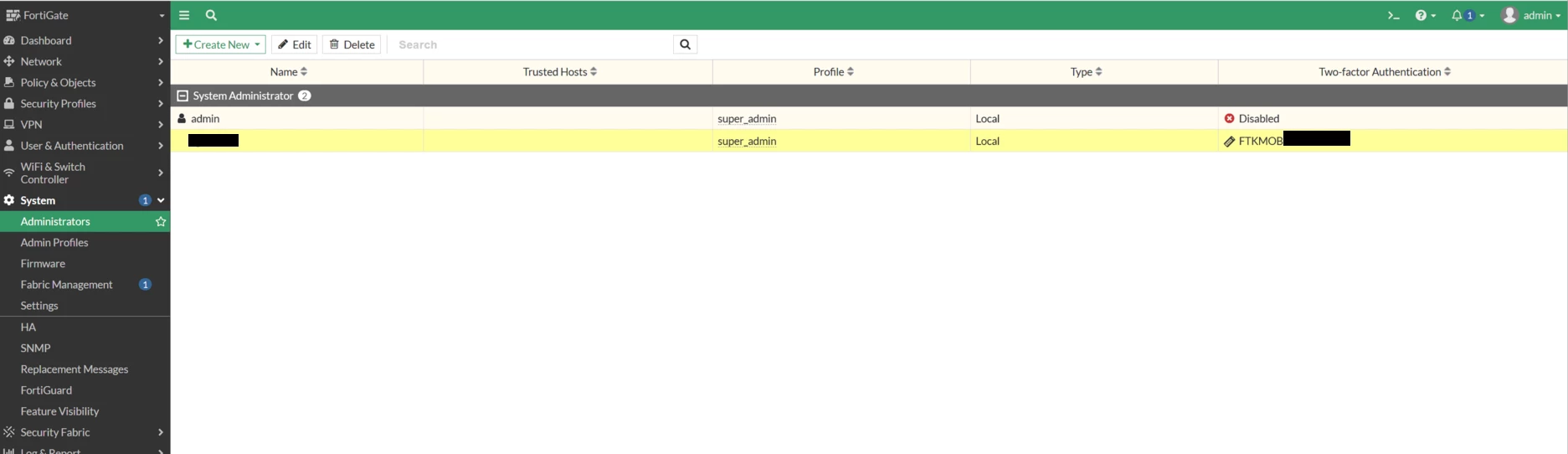Screen dimensions: 1568x454
Task: Click the highlighted row's super_admin profile
Action: [x=747, y=141]
